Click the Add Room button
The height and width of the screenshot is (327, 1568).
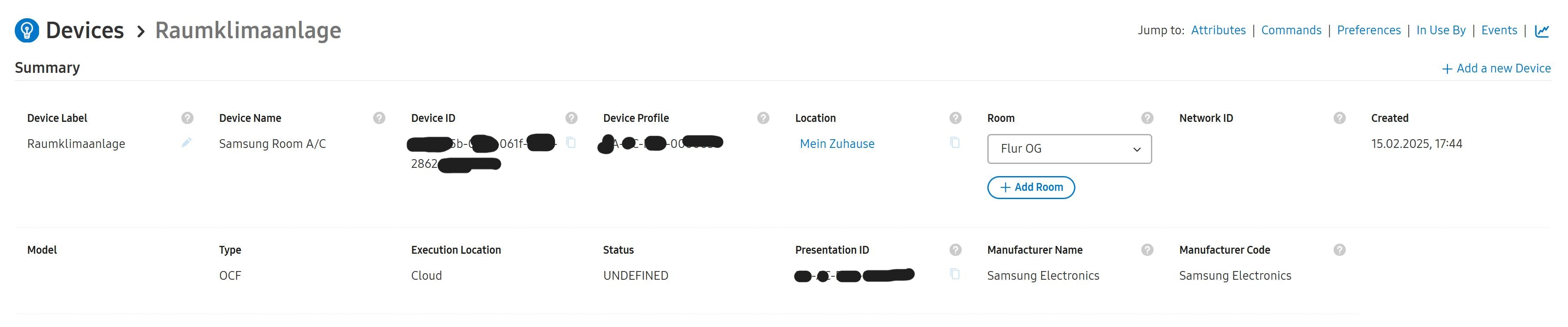1031,187
